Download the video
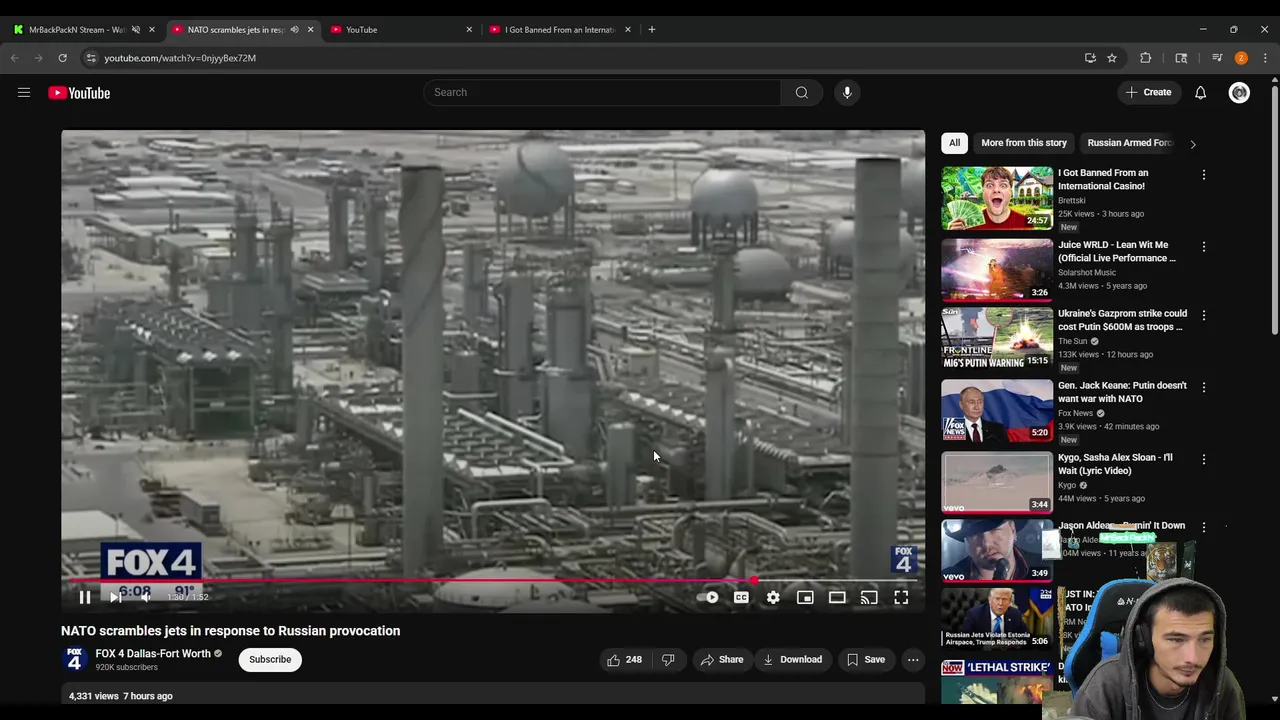1280x720 pixels. pyautogui.click(x=792, y=660)
